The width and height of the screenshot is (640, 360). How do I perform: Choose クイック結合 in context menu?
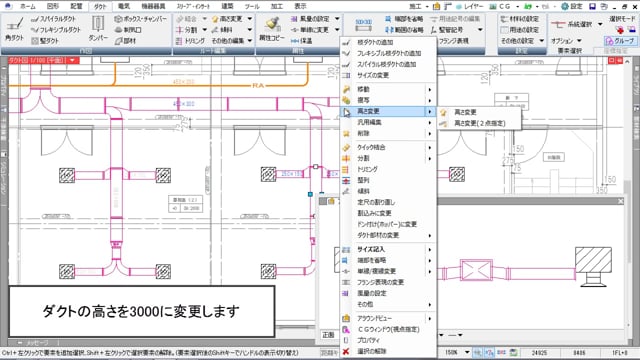tap(388, 147)
